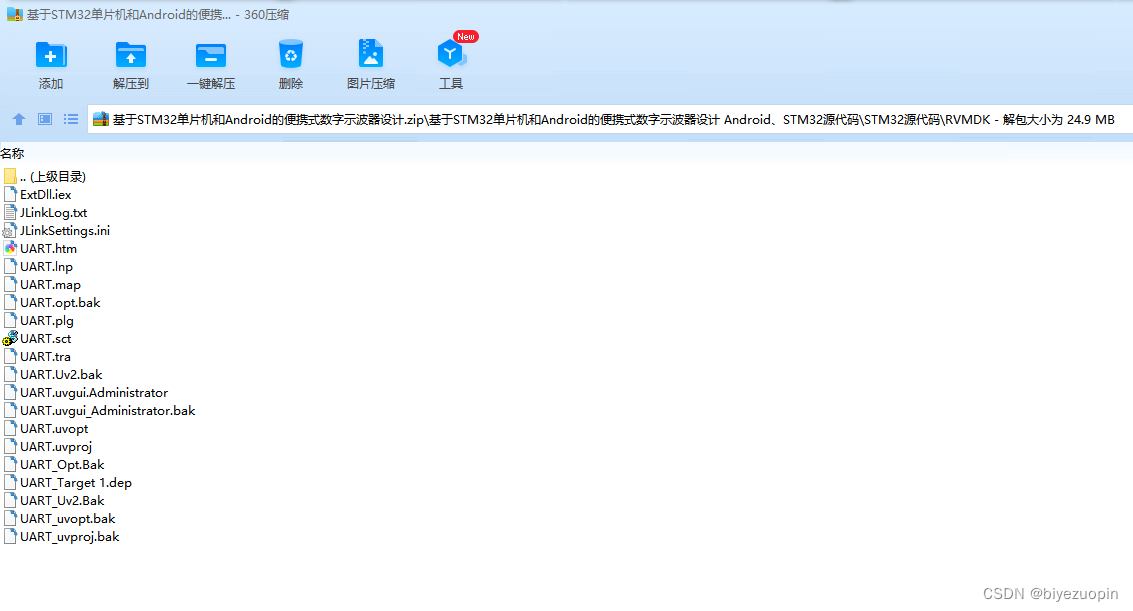Open the 工具 (Tools) icon with New badge

point(451,53)
